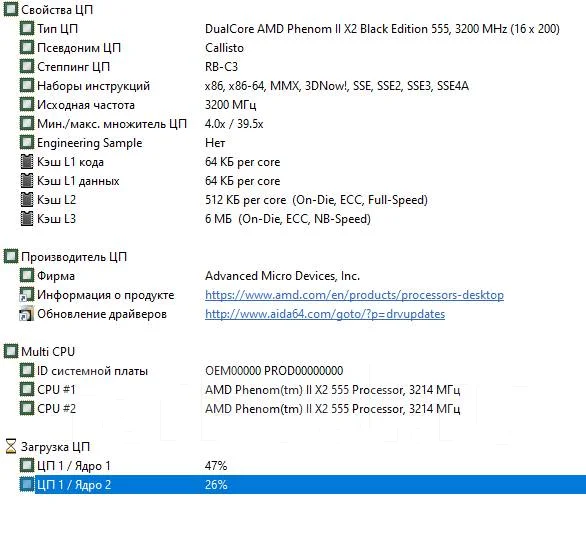The height and width of the screenshot is (541, 586).
Task: Click the icon next to Псевдоним ЦП
Action: [27, 47]
